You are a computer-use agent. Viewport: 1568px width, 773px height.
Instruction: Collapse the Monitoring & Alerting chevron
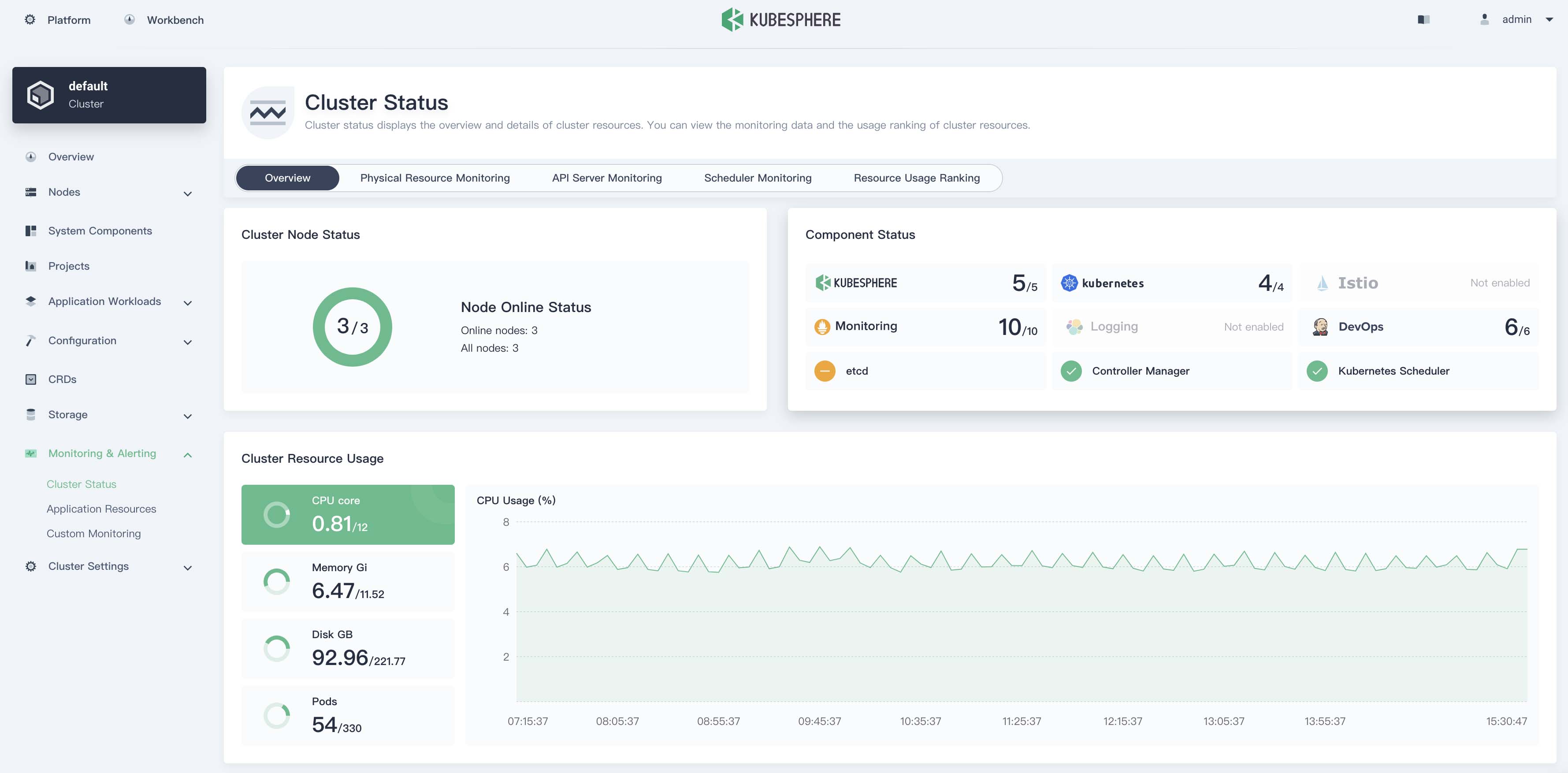click(188, 455)
